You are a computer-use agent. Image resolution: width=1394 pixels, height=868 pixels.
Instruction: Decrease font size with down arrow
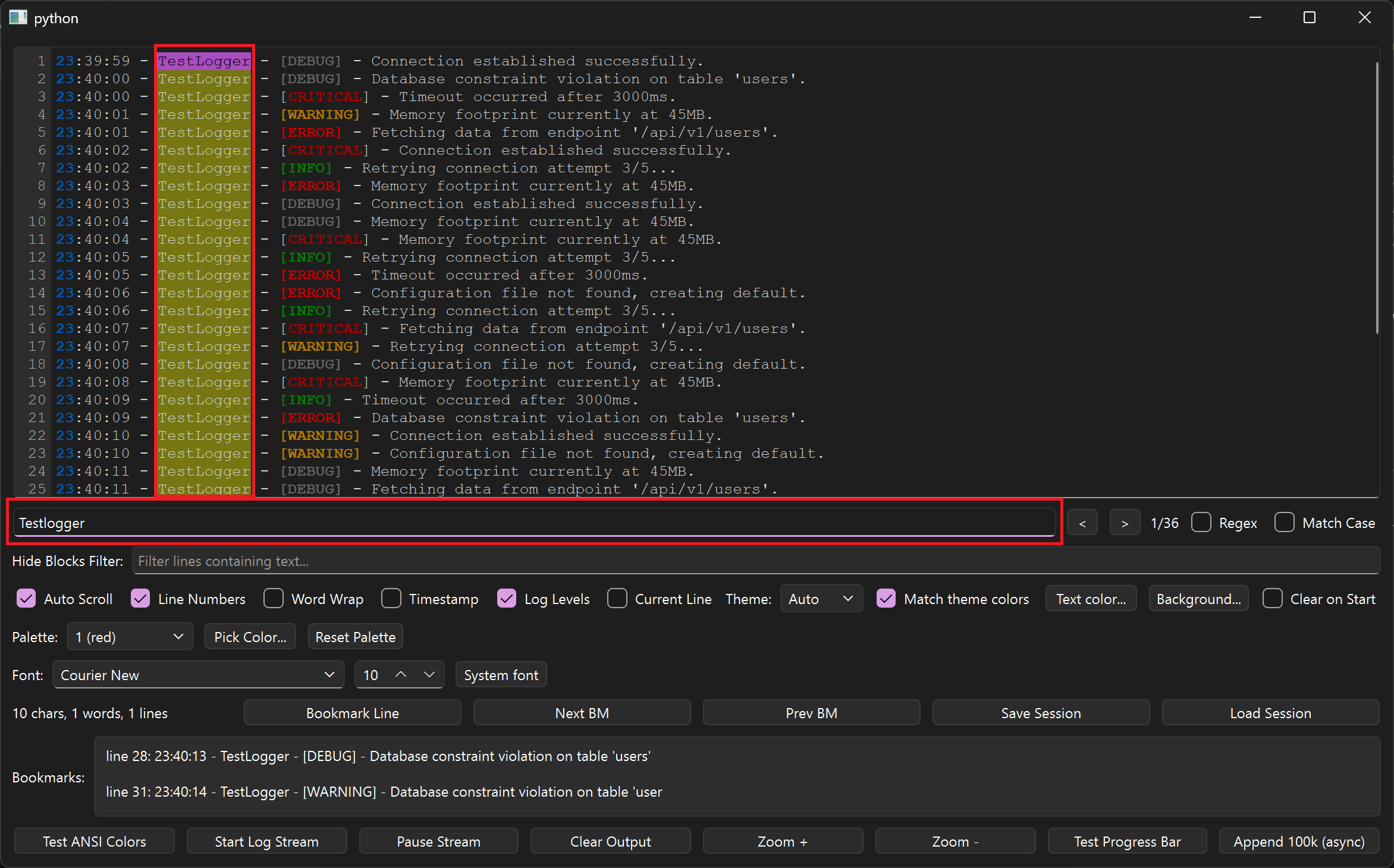pyautogui.click(x=429, y=675)
